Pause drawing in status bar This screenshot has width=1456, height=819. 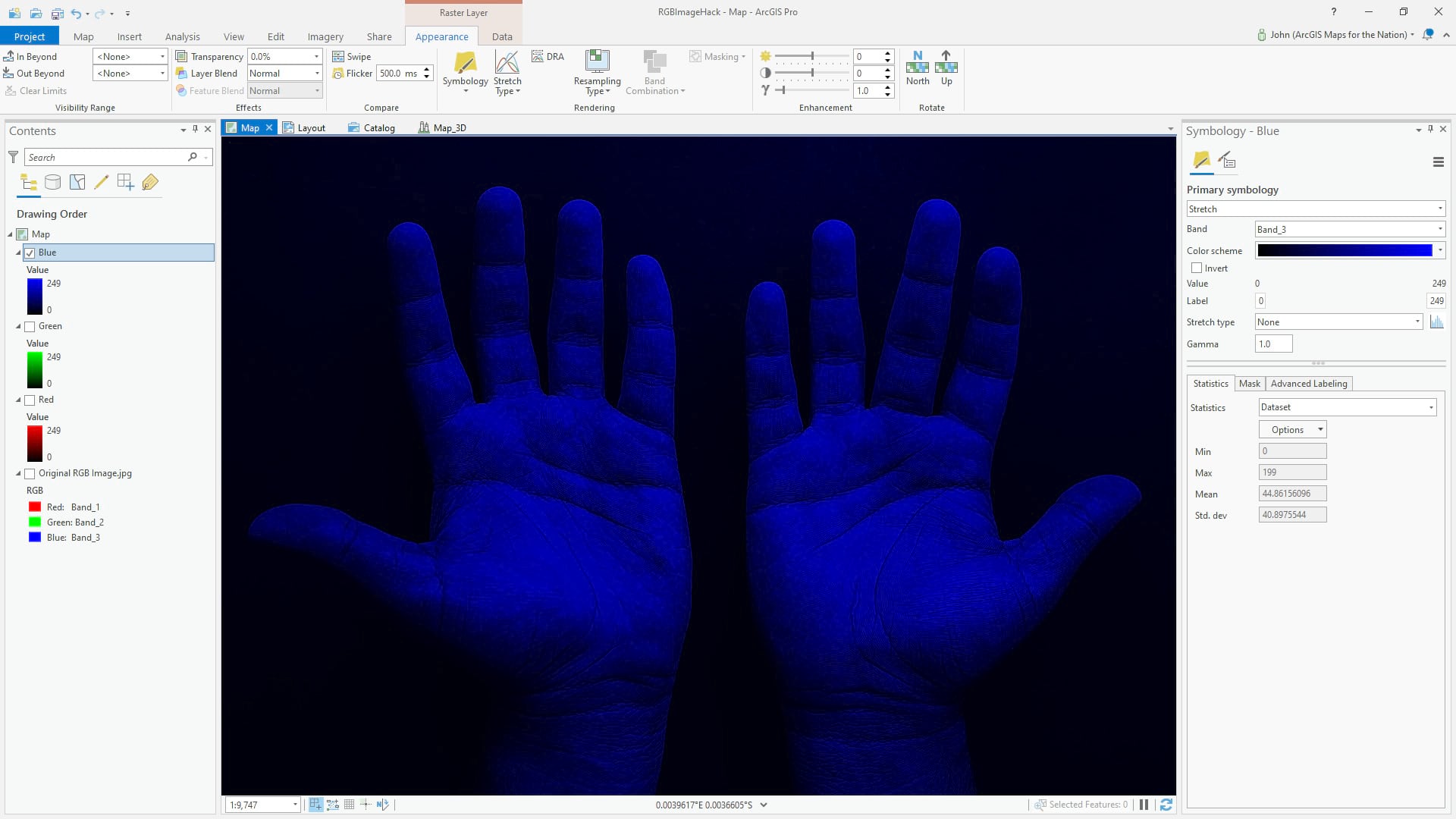click(x=1144, y=805)
